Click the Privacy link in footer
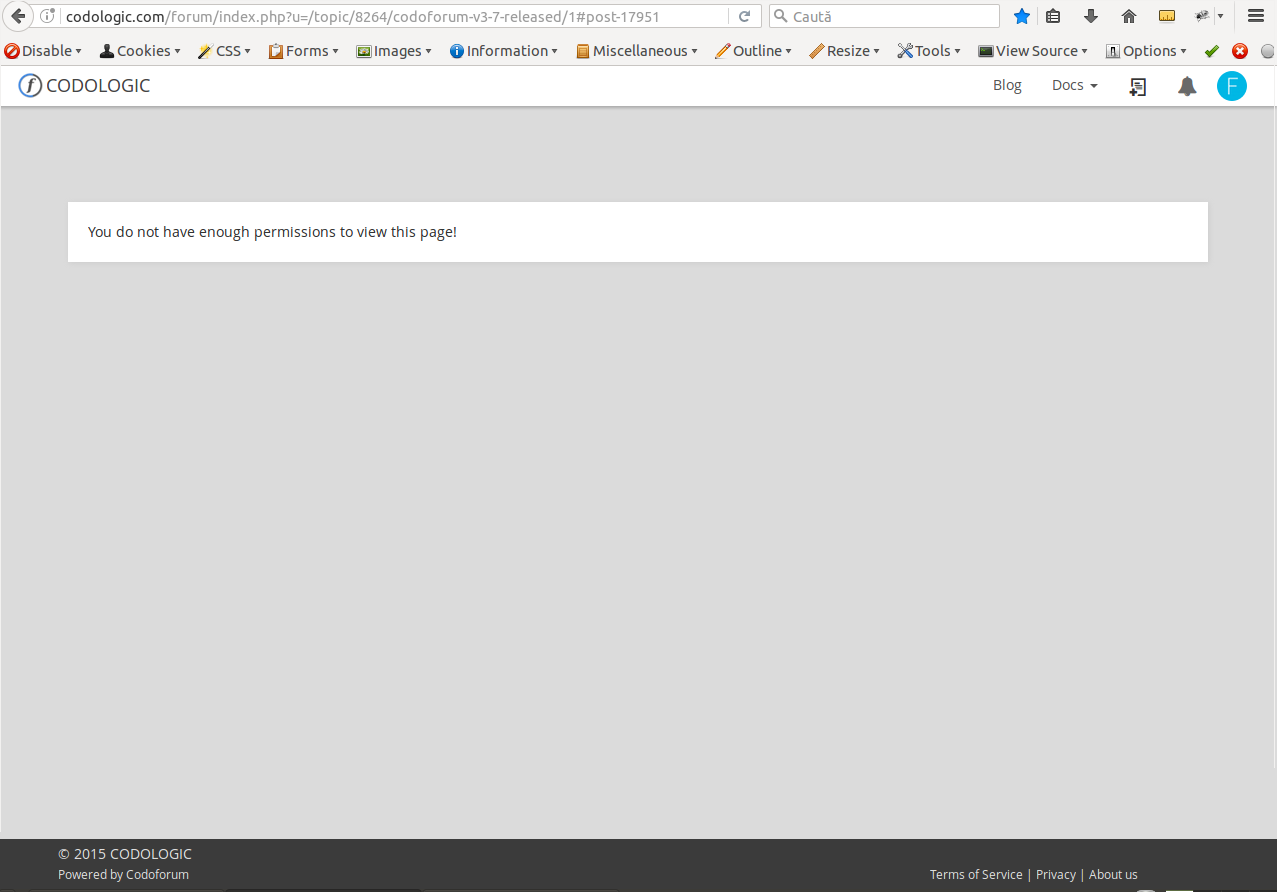Image resolution: width=1277 pixels, height=892 pixels. click(x=1055, y=875)
